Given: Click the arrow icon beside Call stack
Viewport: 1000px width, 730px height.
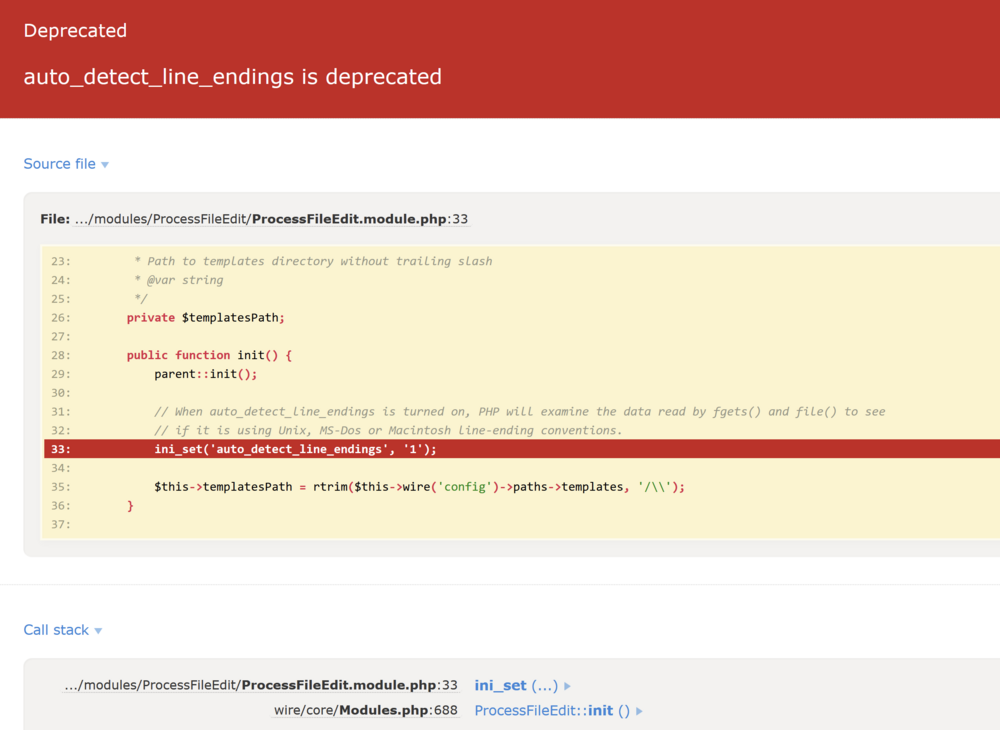Looking at the screenshot, I should [x=98, y=631].
